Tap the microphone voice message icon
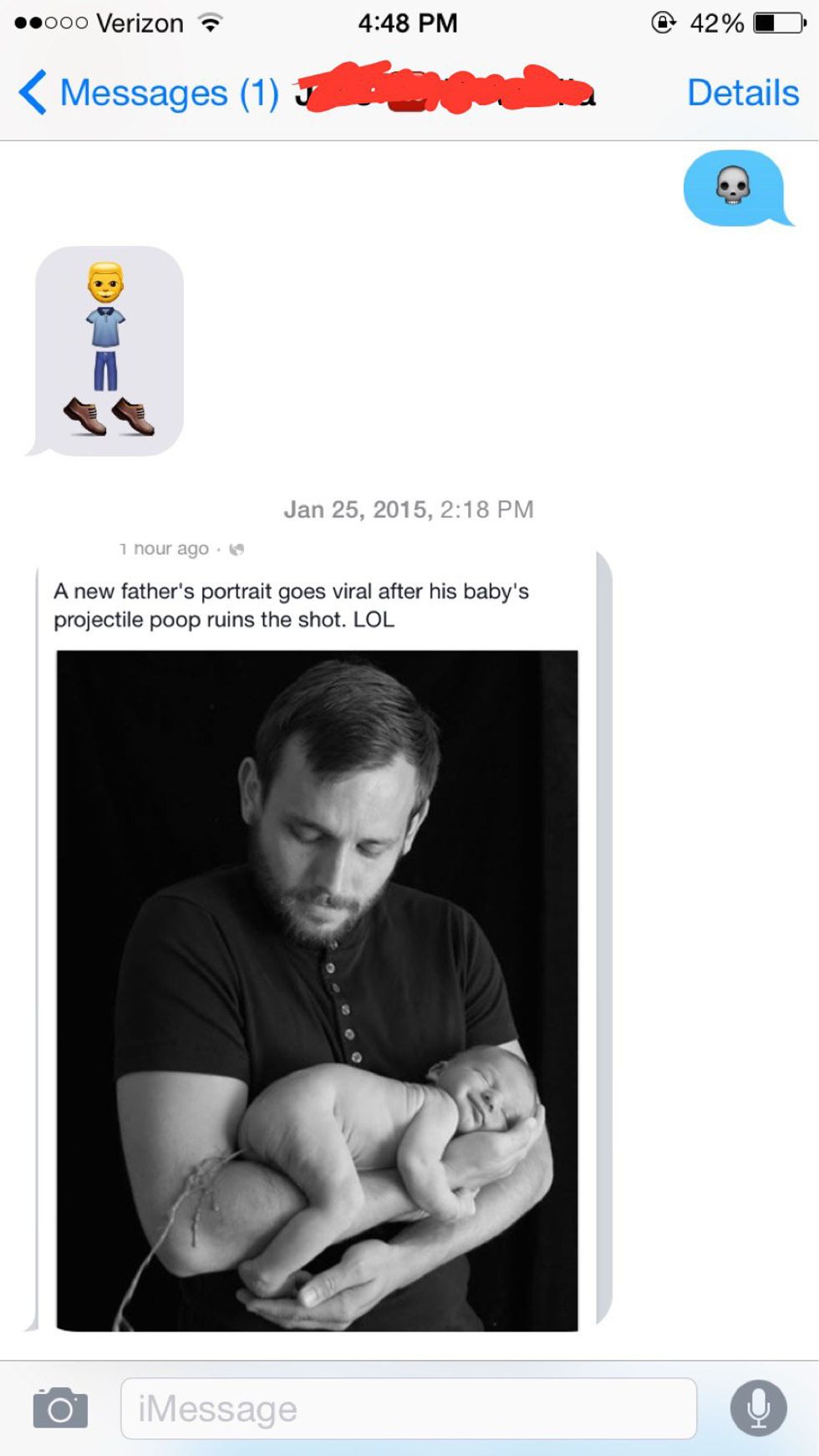 coord(758,1408)
